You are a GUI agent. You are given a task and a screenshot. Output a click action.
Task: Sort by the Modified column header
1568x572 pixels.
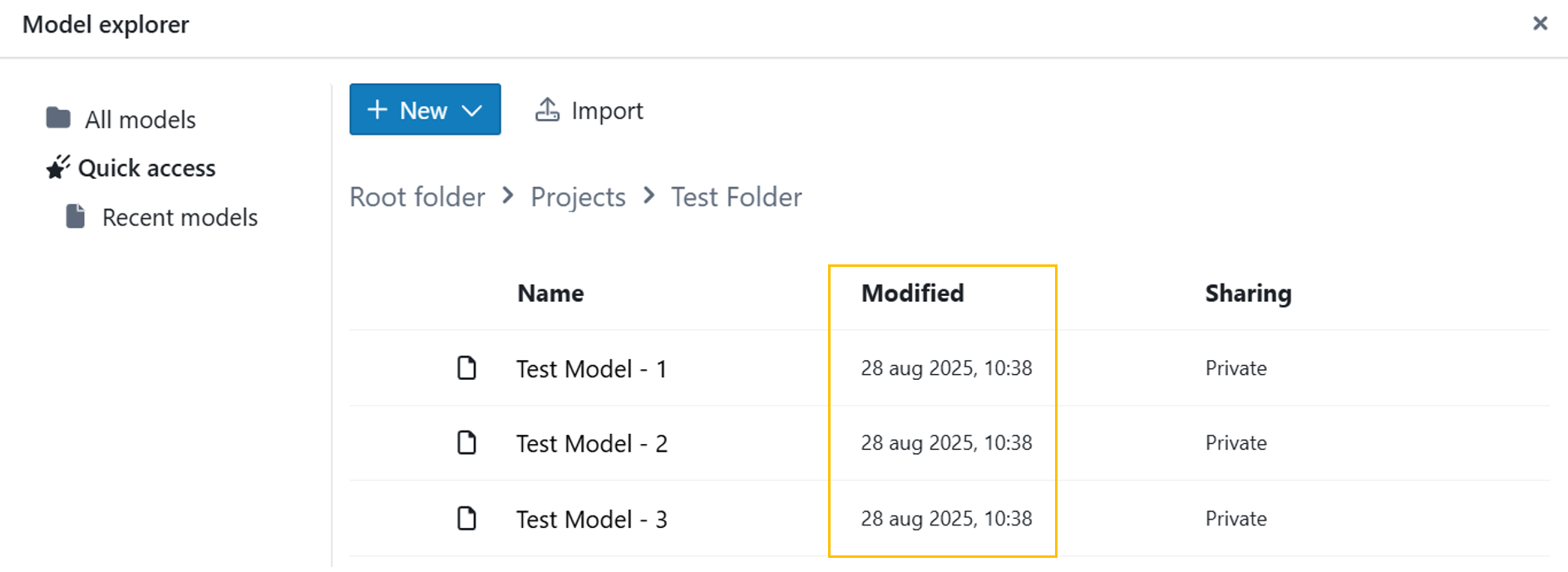[912, 293]
